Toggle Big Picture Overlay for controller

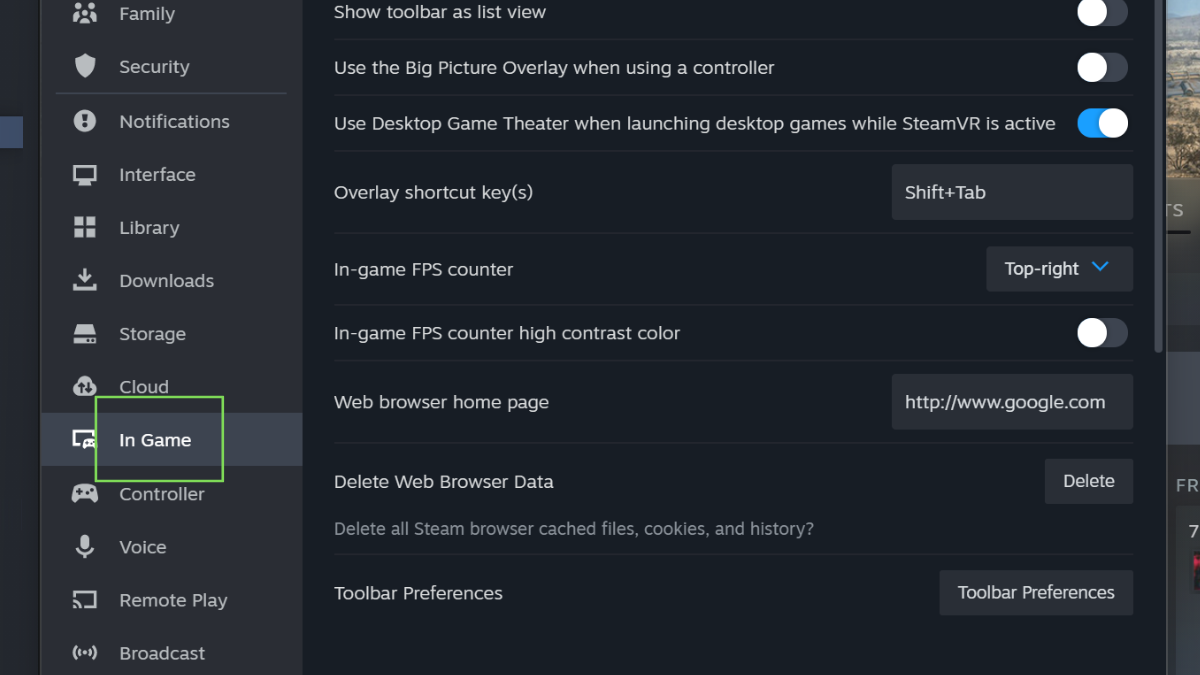[1102, 68]
